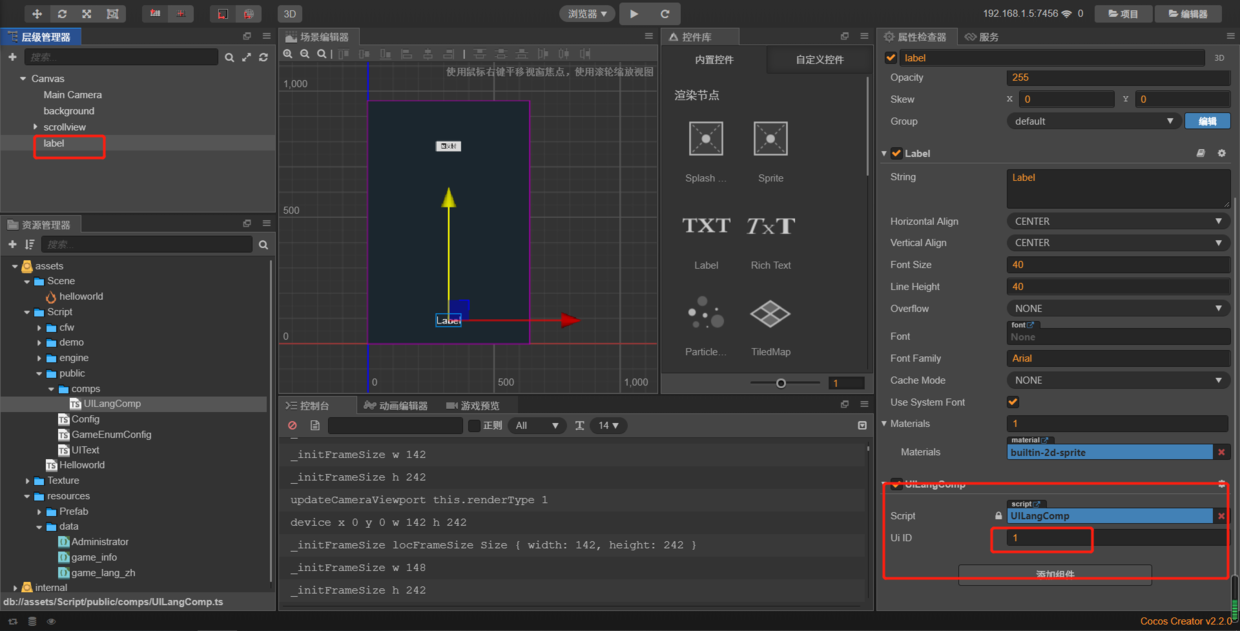
Task: Toggle the Use System Font checkbox
Action: (x=1013, y=402)
